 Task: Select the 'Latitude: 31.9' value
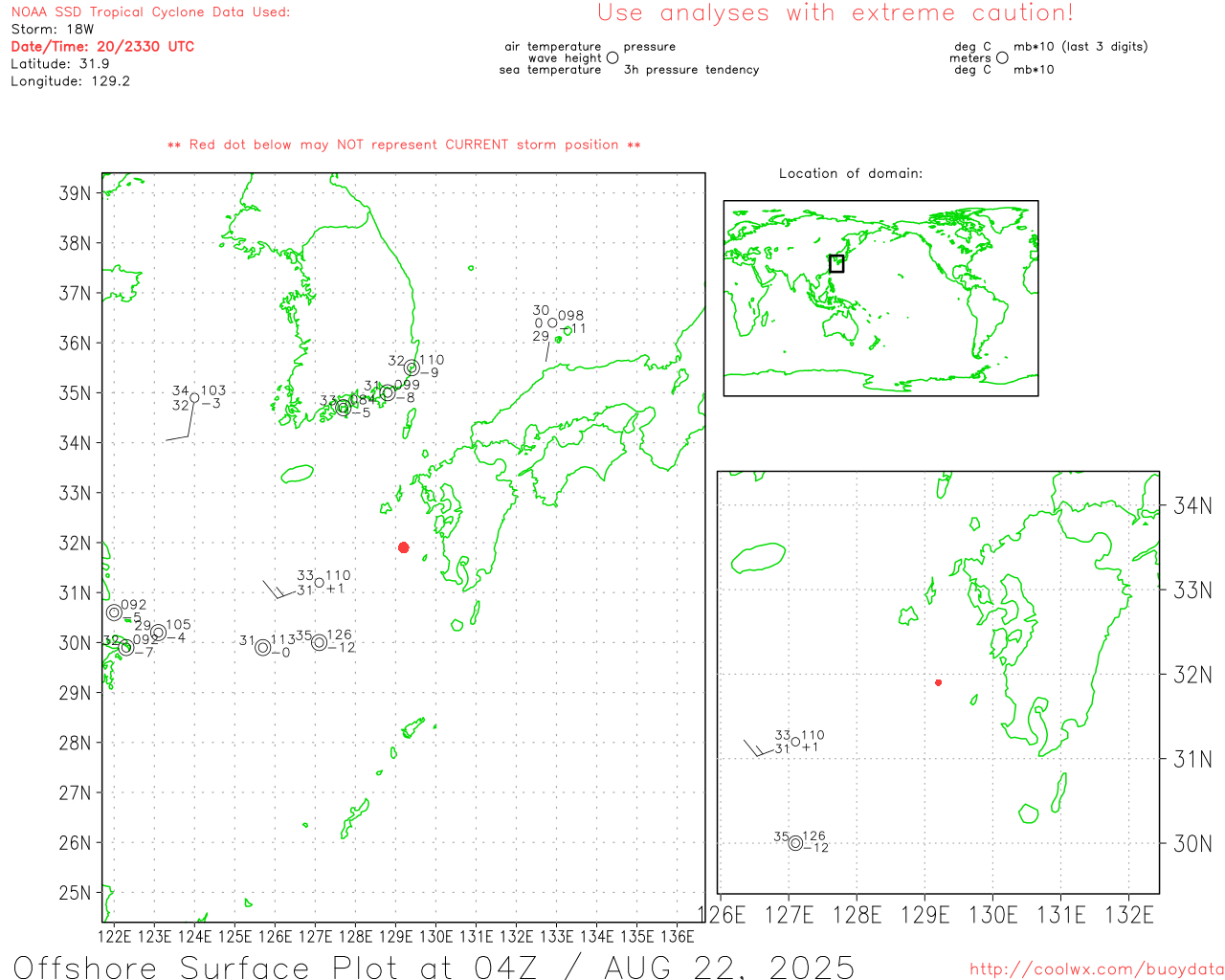pyautogui.click(x=60, y=64)
